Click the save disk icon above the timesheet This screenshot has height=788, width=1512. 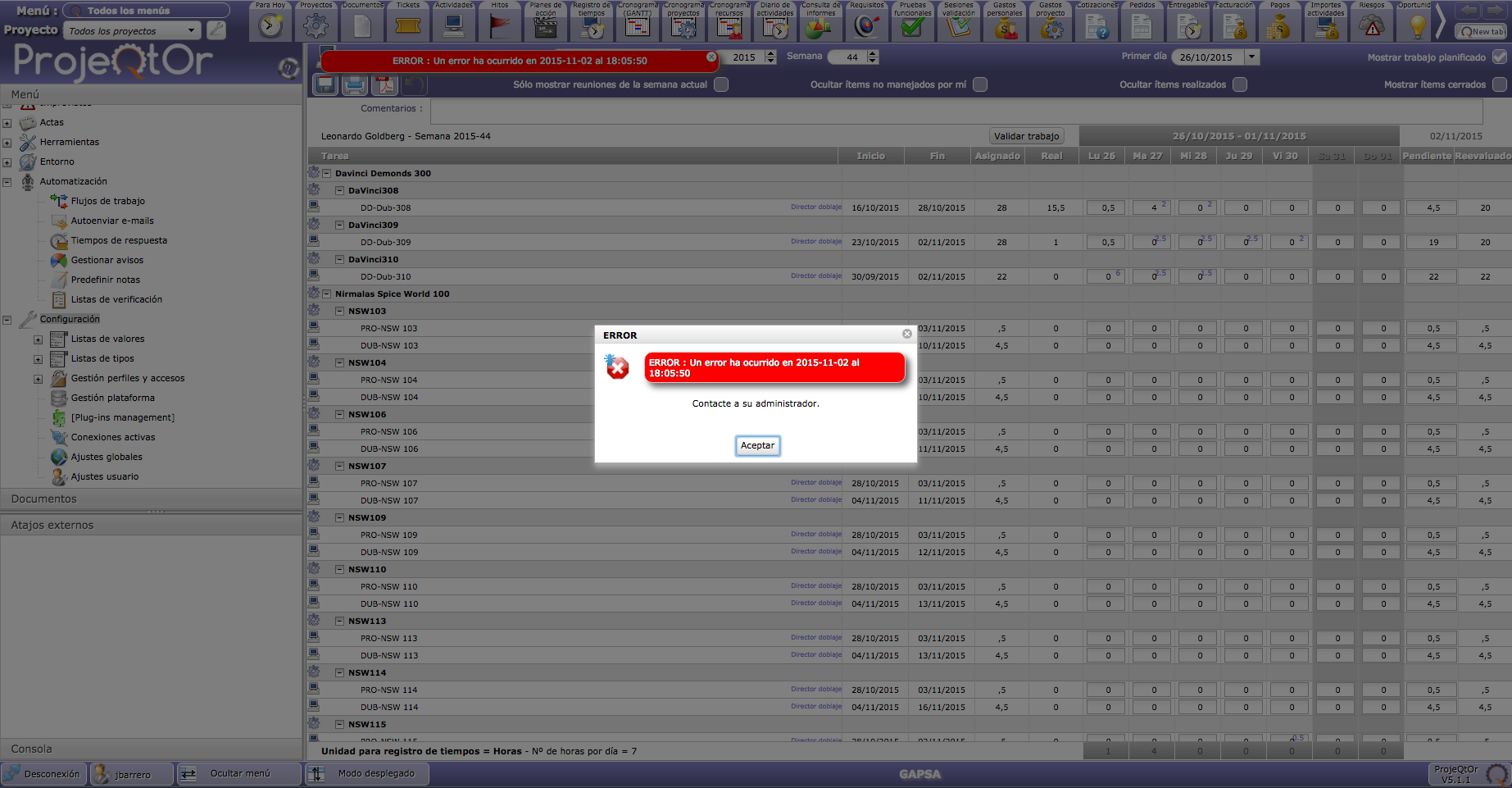click(325, 84)
